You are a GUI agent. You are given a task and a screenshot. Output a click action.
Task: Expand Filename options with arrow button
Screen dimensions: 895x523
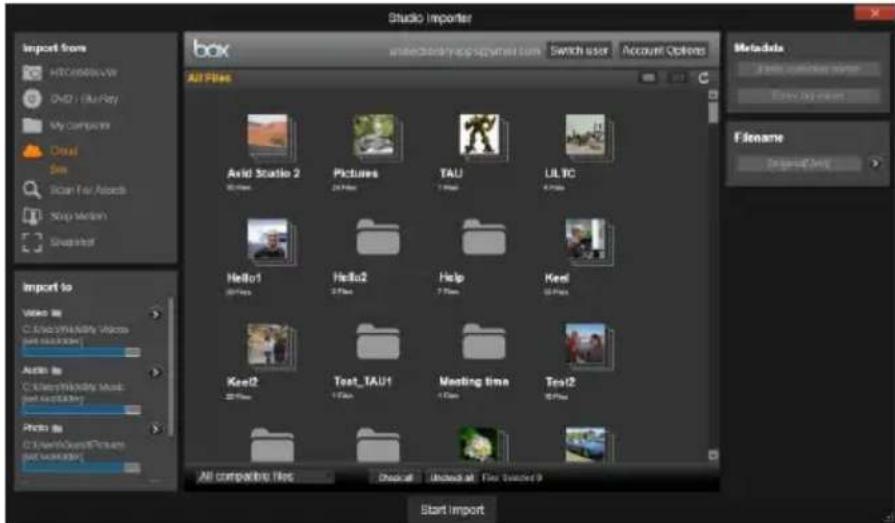(875, 163)
